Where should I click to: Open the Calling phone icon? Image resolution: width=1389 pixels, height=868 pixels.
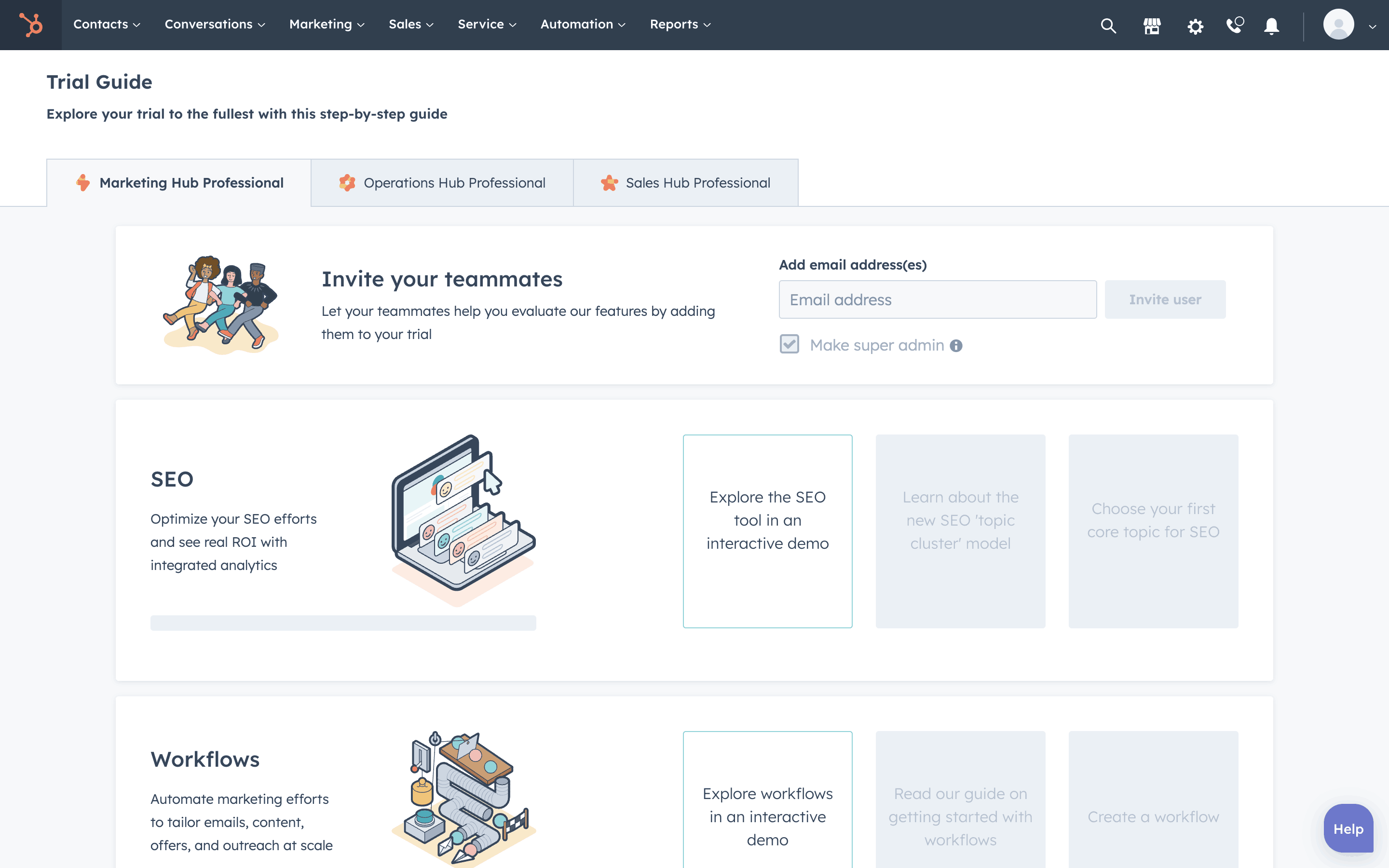(1234, 25)
